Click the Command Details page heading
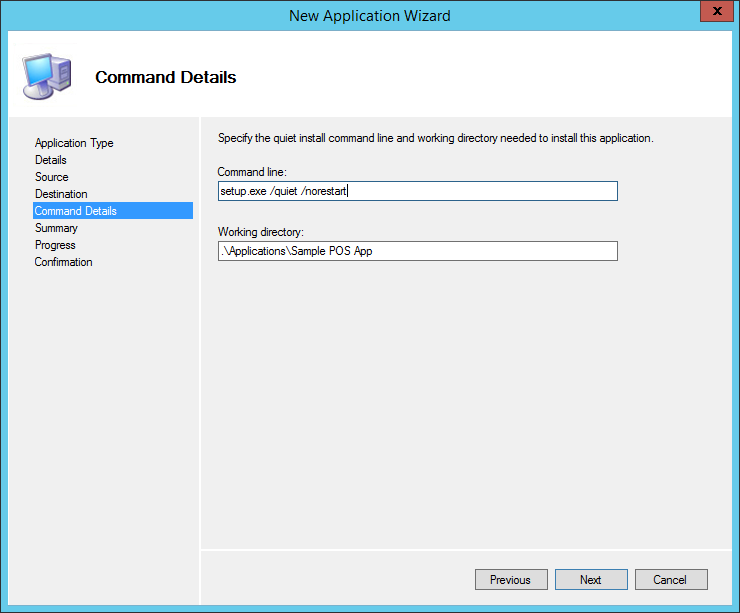 165,77
